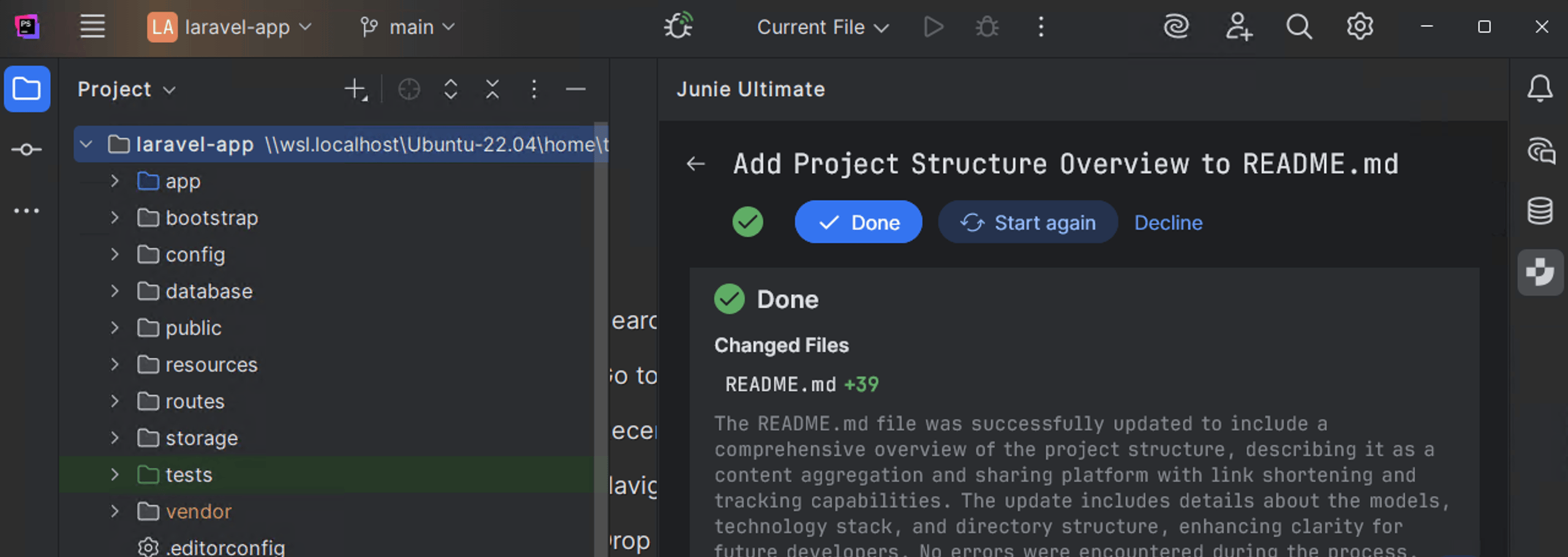Open the Junie tool window icon
Image resolution: width=1568 pixels, height=557 pixels.
pyautogui.click(x=1539, y=272)
